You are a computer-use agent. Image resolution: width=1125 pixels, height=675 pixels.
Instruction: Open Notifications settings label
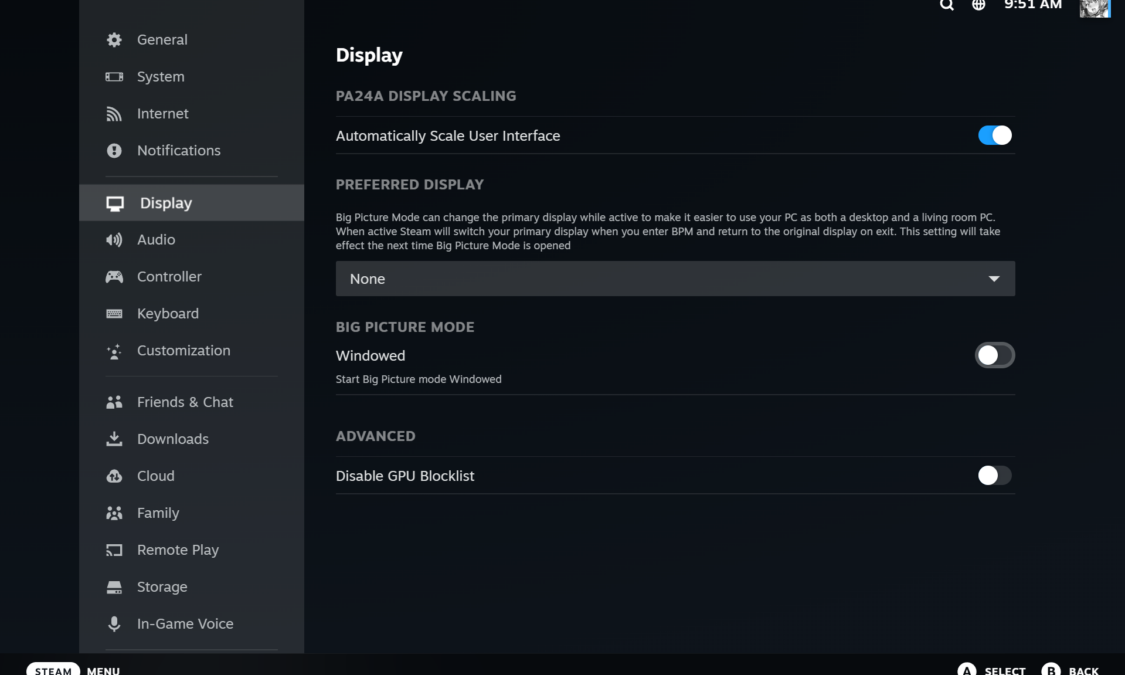tap(179, 151)
